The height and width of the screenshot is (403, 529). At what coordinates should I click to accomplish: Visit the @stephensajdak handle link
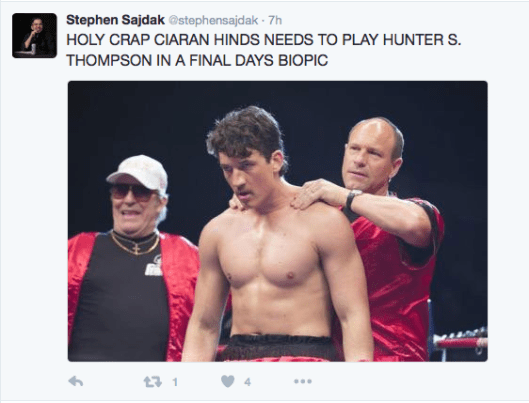point(213,21)
